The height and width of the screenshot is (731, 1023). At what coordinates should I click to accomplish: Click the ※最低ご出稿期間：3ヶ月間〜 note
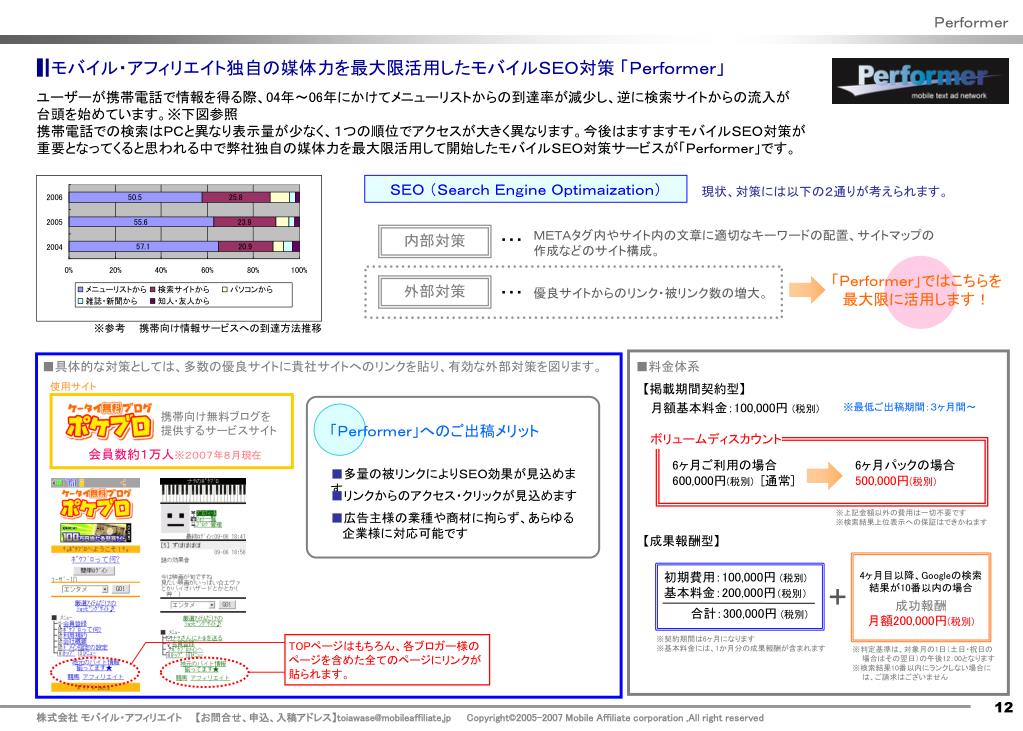[x=909, y=407]
